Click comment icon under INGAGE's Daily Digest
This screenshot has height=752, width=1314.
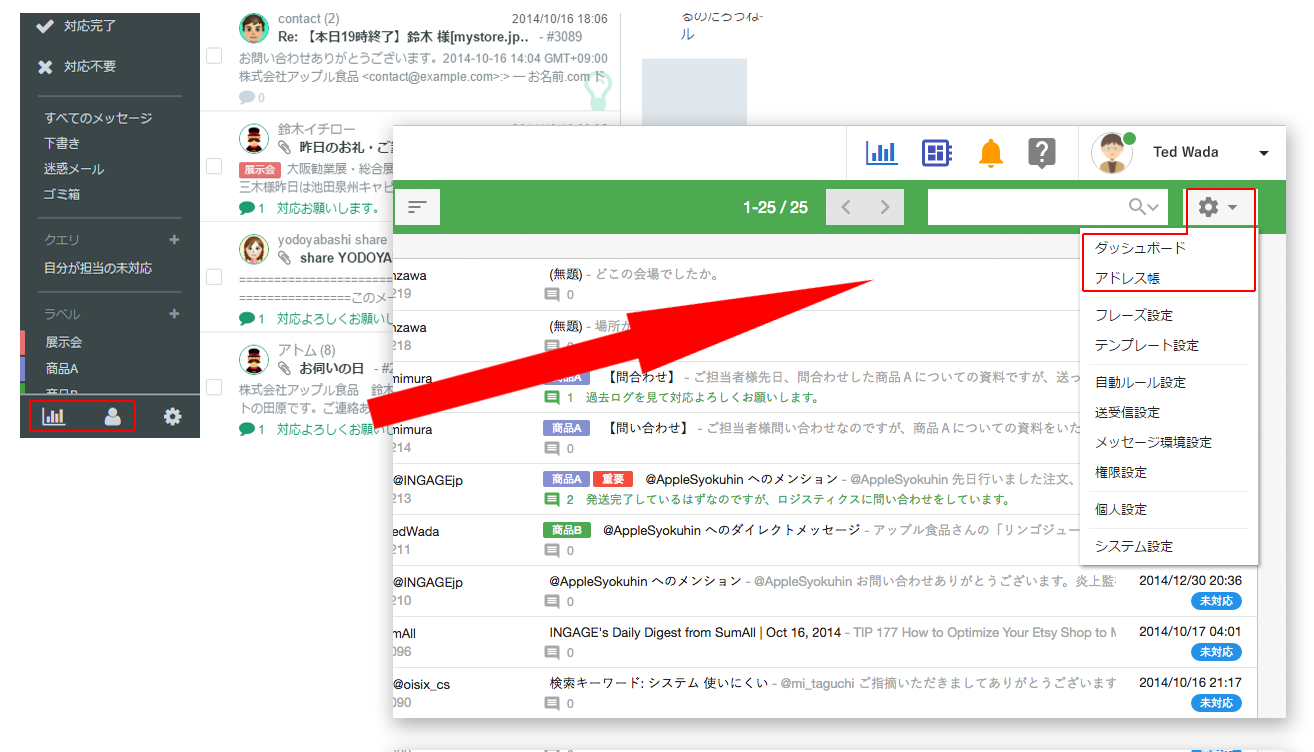[552, 652]
